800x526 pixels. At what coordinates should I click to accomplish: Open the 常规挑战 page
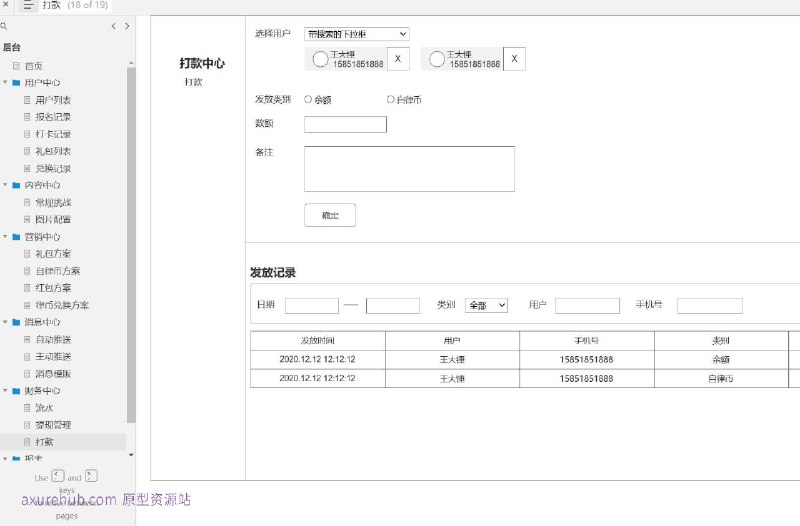tap(53, 203)
